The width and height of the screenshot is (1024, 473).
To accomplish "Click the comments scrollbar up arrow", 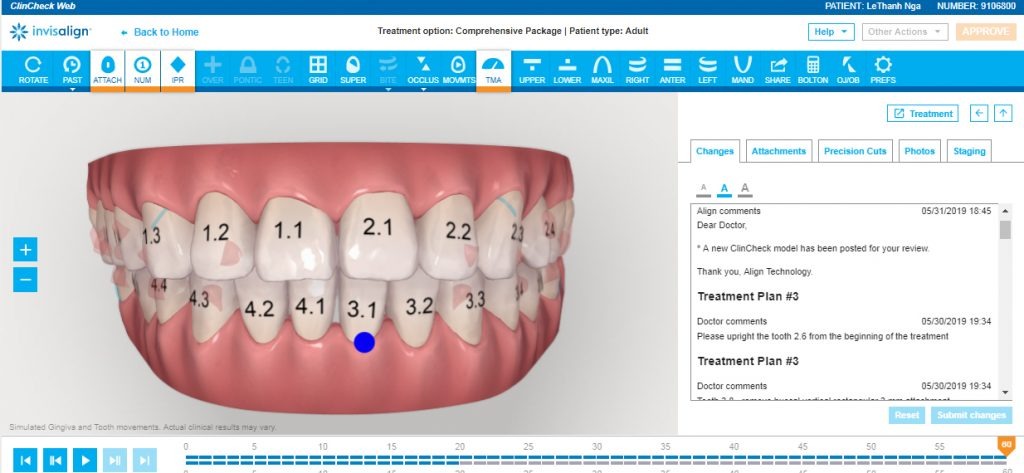I will (x=1005, y=210).
